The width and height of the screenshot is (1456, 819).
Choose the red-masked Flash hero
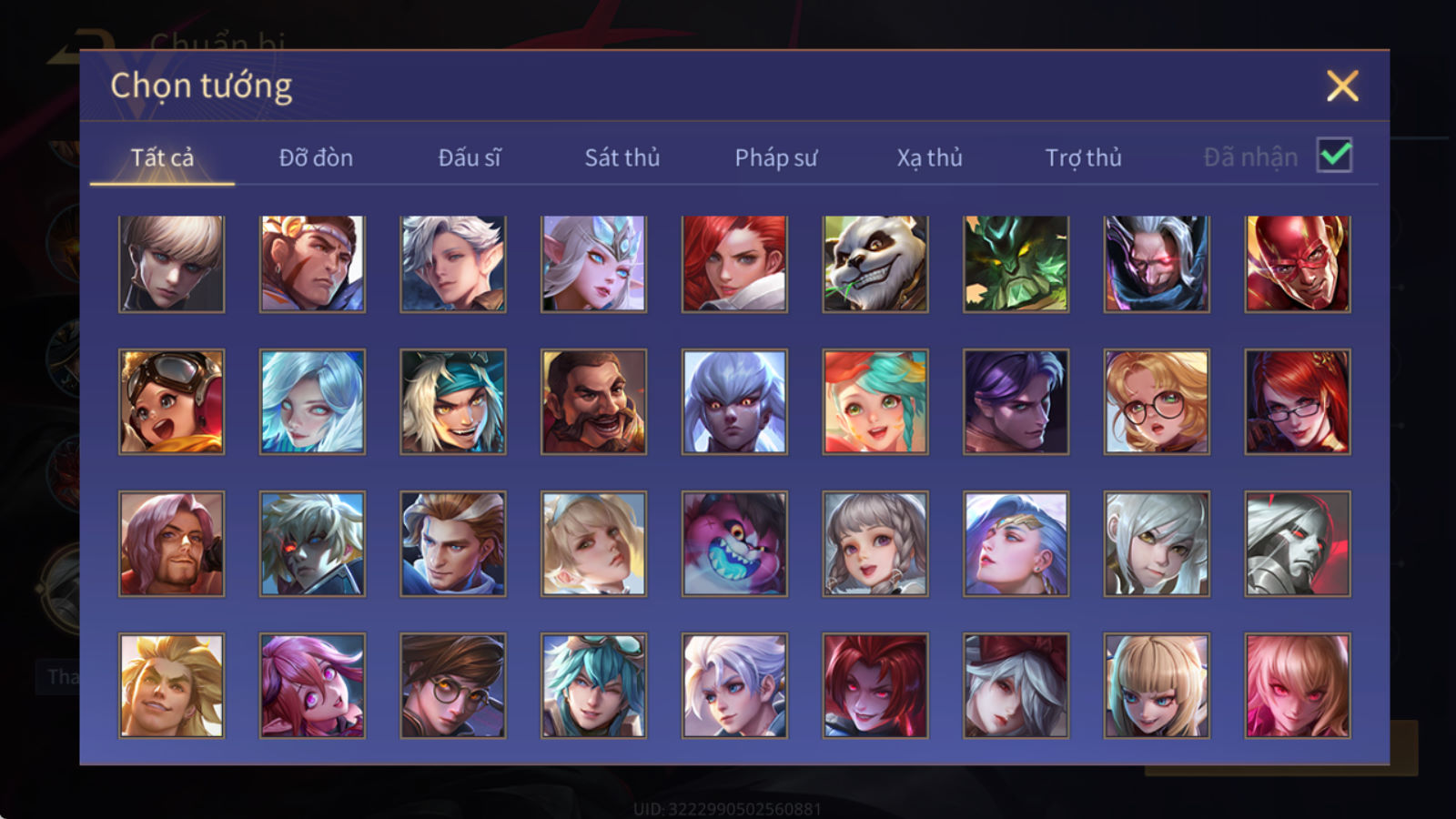[1298, 264]
